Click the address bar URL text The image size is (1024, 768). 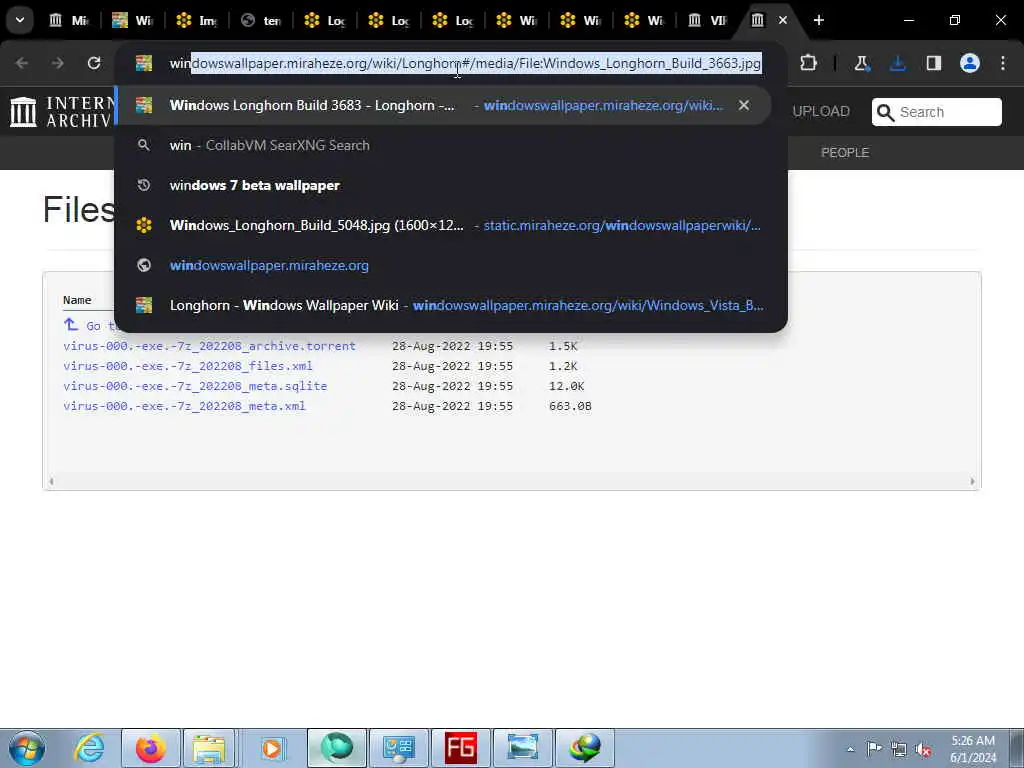point(465,63)
